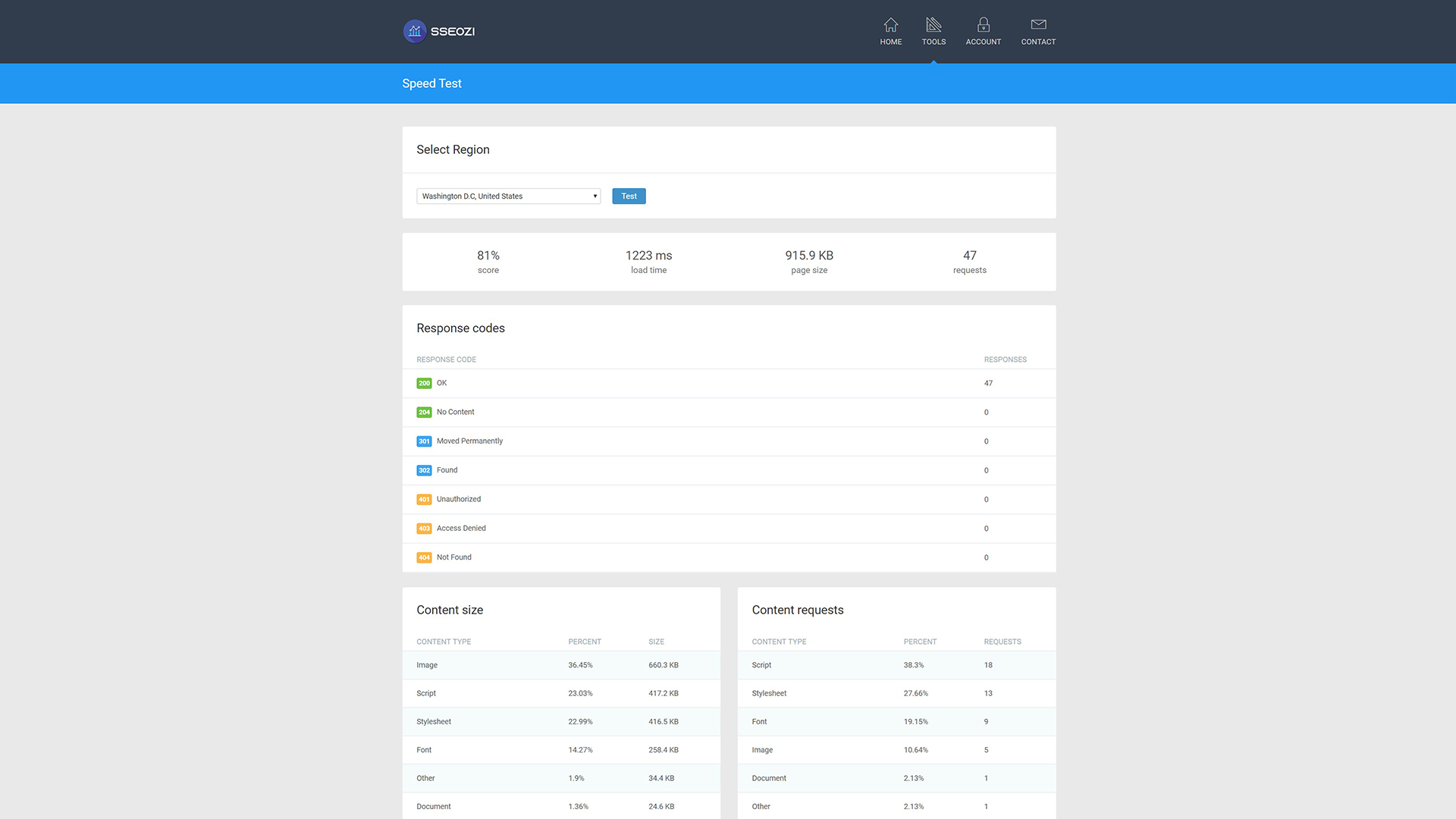Click the SSEOZI brand text link
1456x819 pixels.
pyautogui.click(x=453, y=31)
